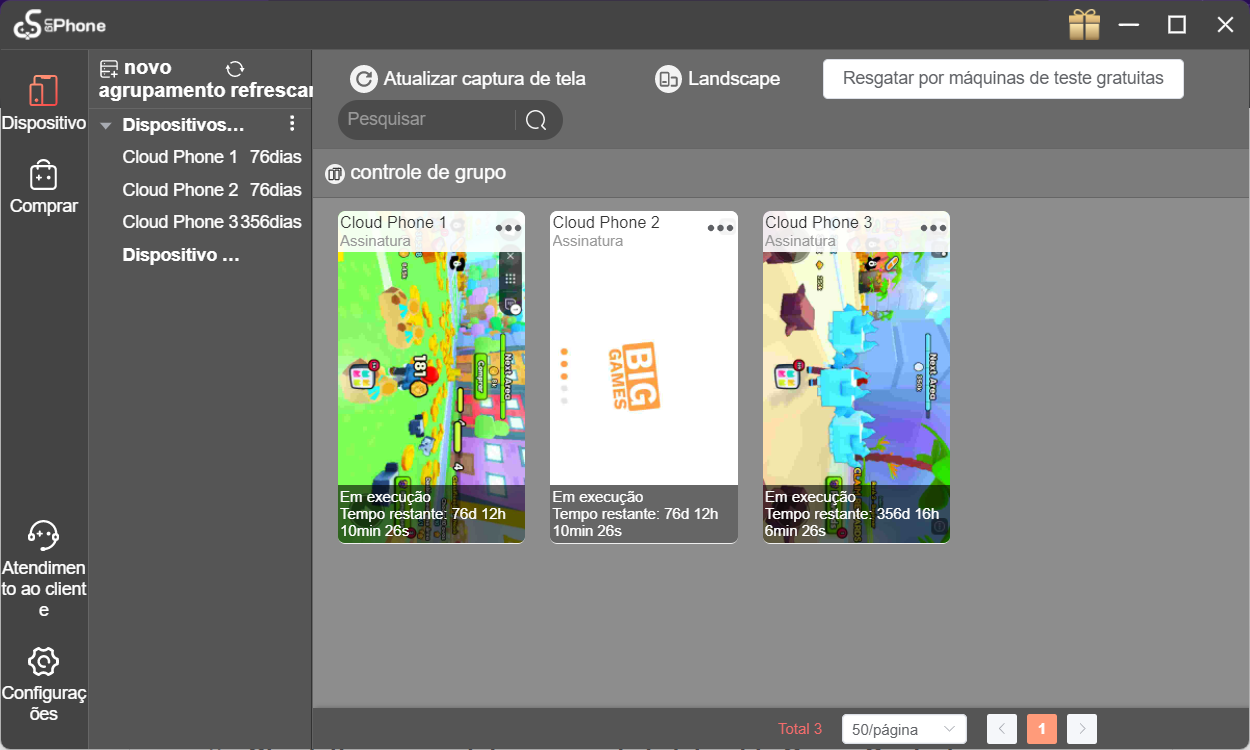Click the Landscape label text
The width and height of the screenshot is (1250, 750).
(734, 79)
